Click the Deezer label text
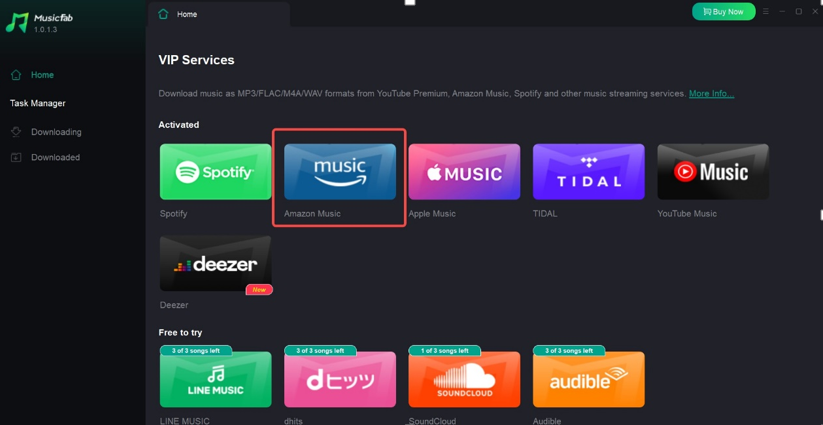The width and height of the screenshot is (823, 425). (x=174, y=305)
